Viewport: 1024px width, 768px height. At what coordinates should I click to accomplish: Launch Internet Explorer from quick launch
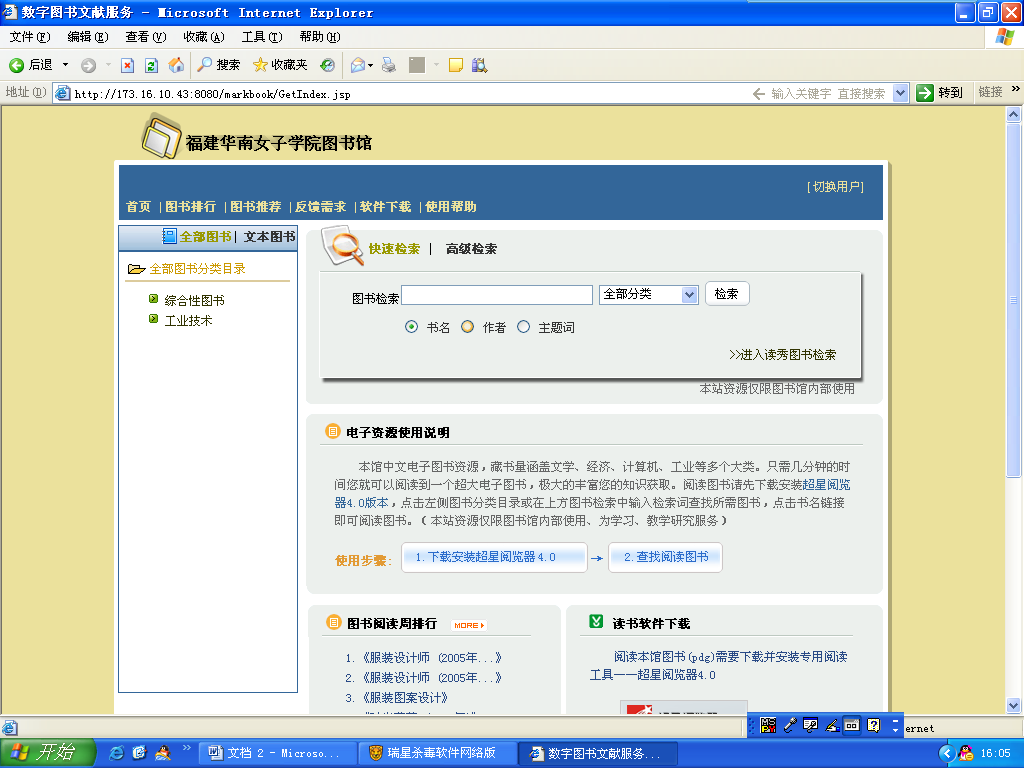pyautogui.click(x=116, y=753)
